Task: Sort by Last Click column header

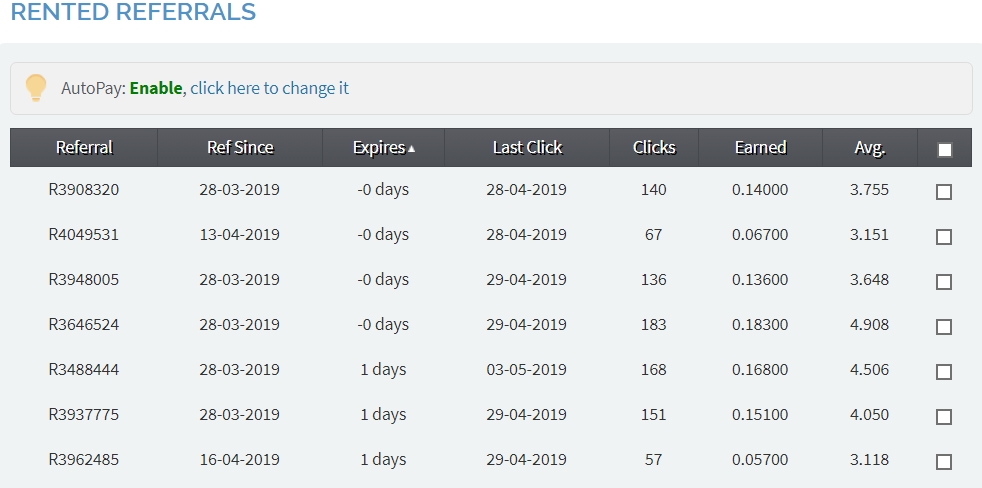Action: (x=527, y=148)
